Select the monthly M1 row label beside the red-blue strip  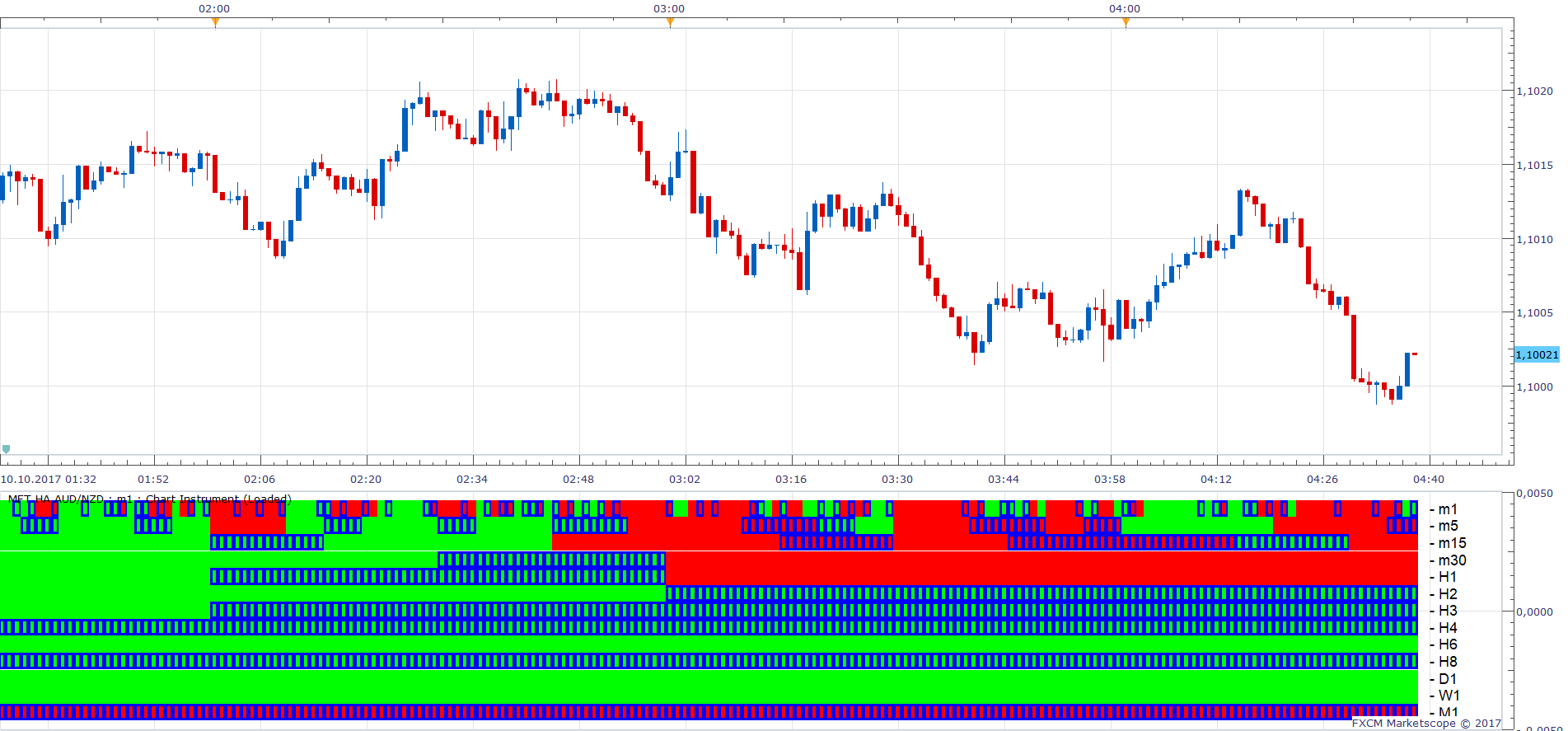1449,712
